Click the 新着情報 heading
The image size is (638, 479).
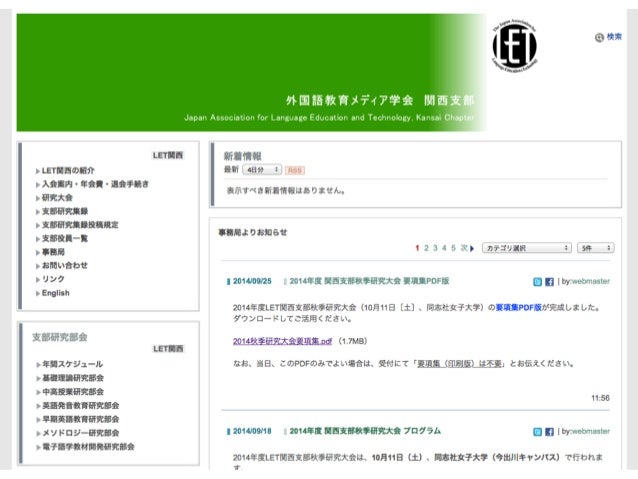(243, 156)
